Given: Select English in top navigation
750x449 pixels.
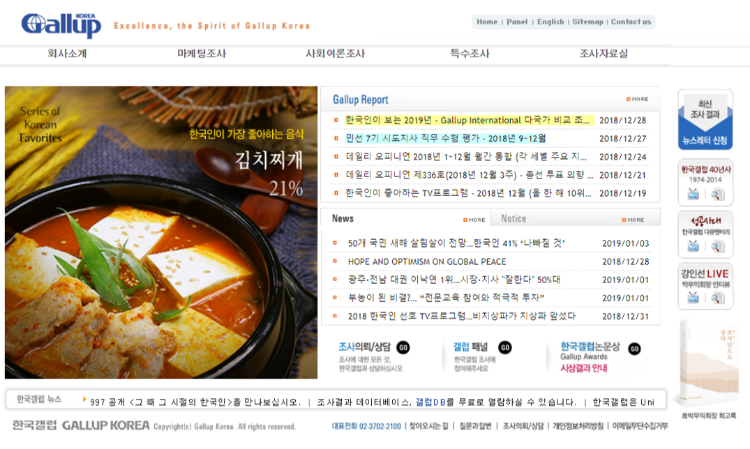Looking at the screenshot, I should click(551, 22).
